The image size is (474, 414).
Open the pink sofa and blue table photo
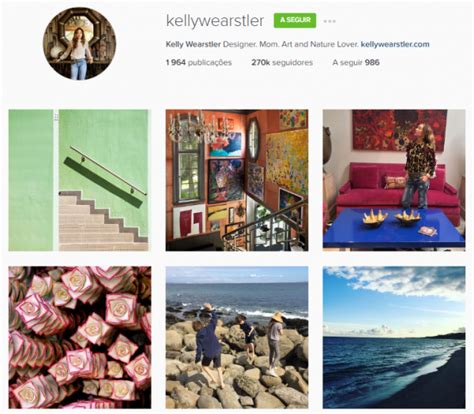click(x=394, y=180)
